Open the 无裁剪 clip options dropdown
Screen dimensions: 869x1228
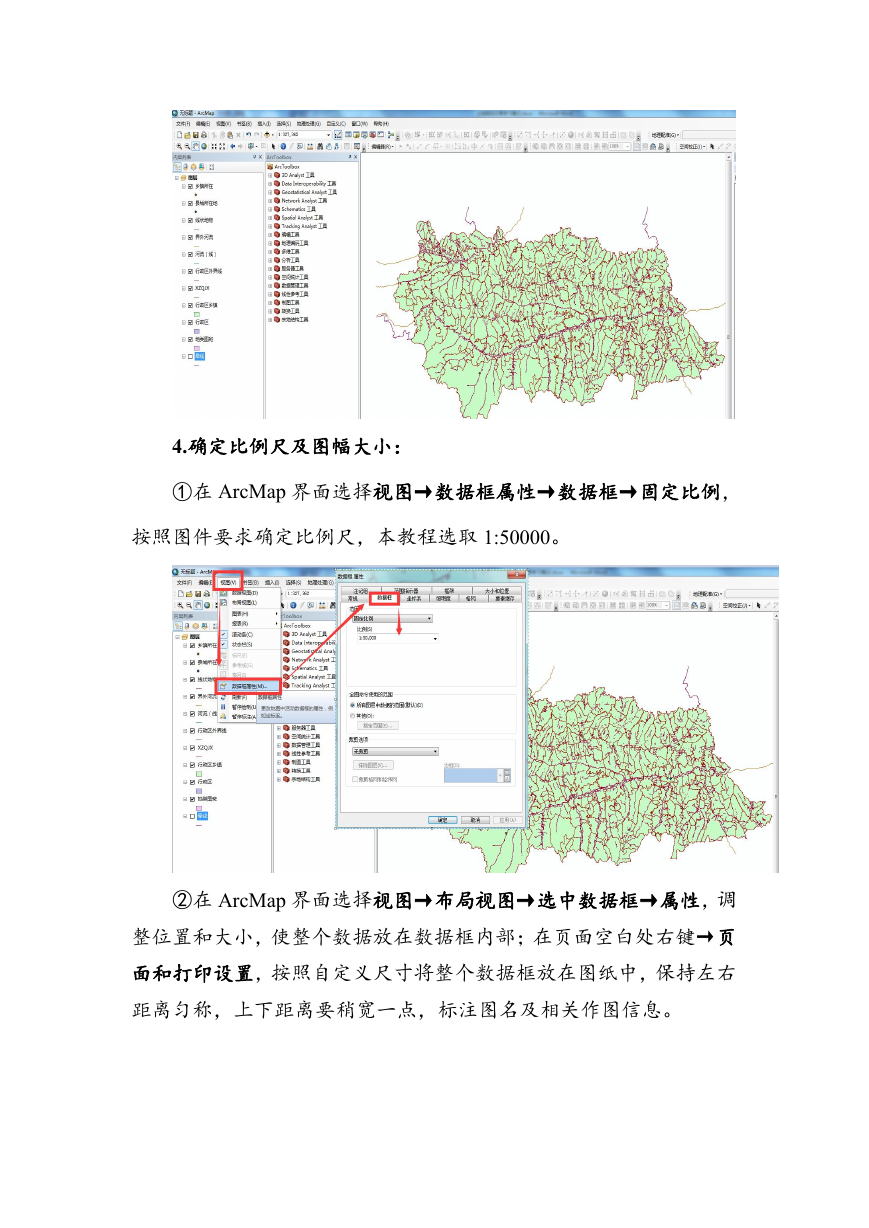[x=396, y=751]
